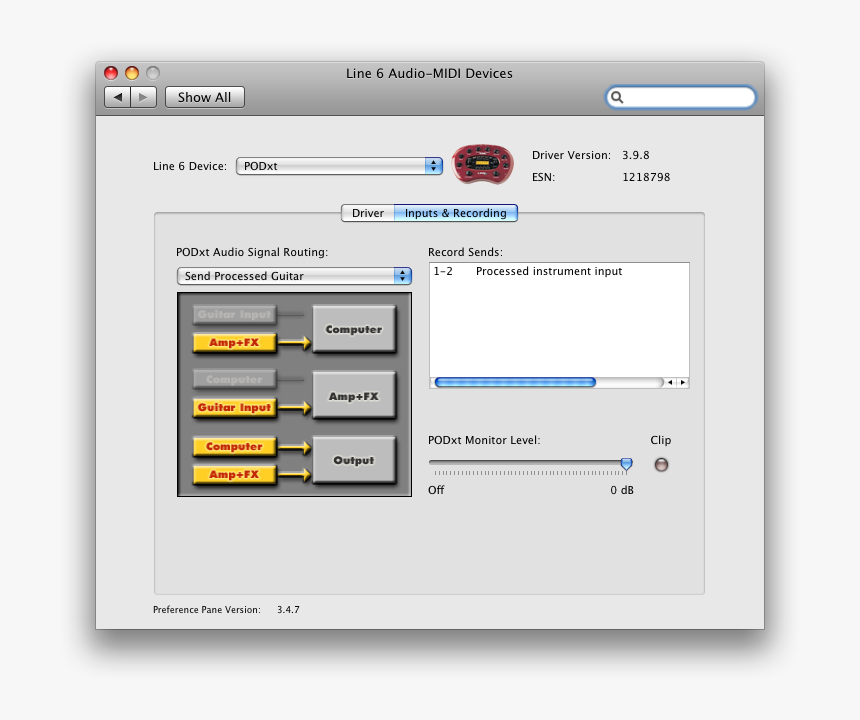
Task: Click the Driver Version value 3.9.8
Action: (x=636, y=155)
